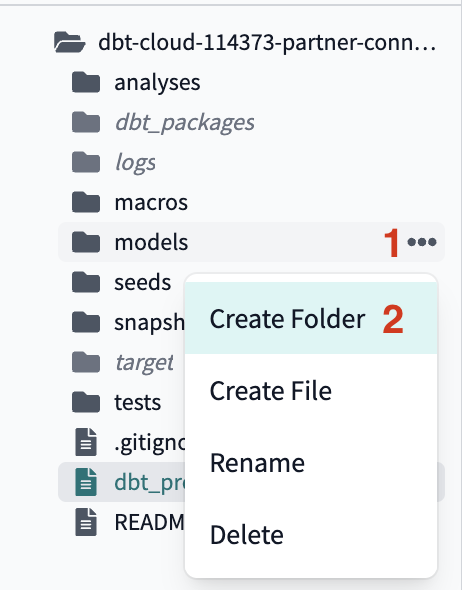Choose Create File from context menu

coord(311,390)
